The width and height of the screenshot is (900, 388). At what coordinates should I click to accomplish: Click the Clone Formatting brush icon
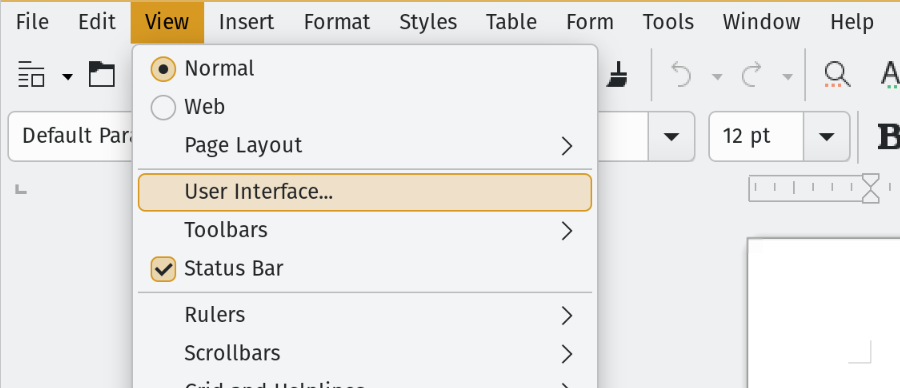tap(617, 75)
